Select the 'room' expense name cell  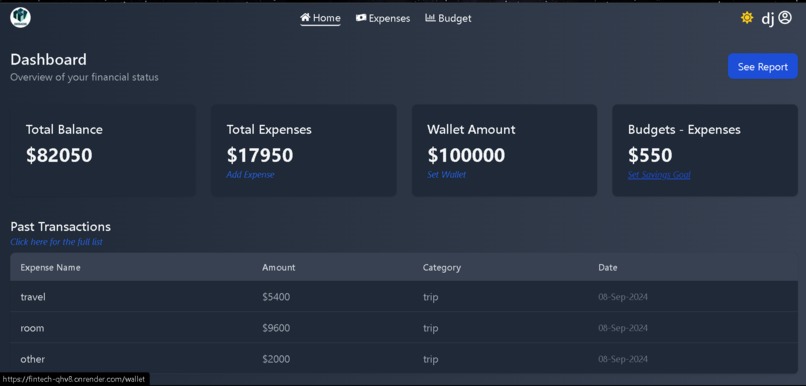click(32, 328)
